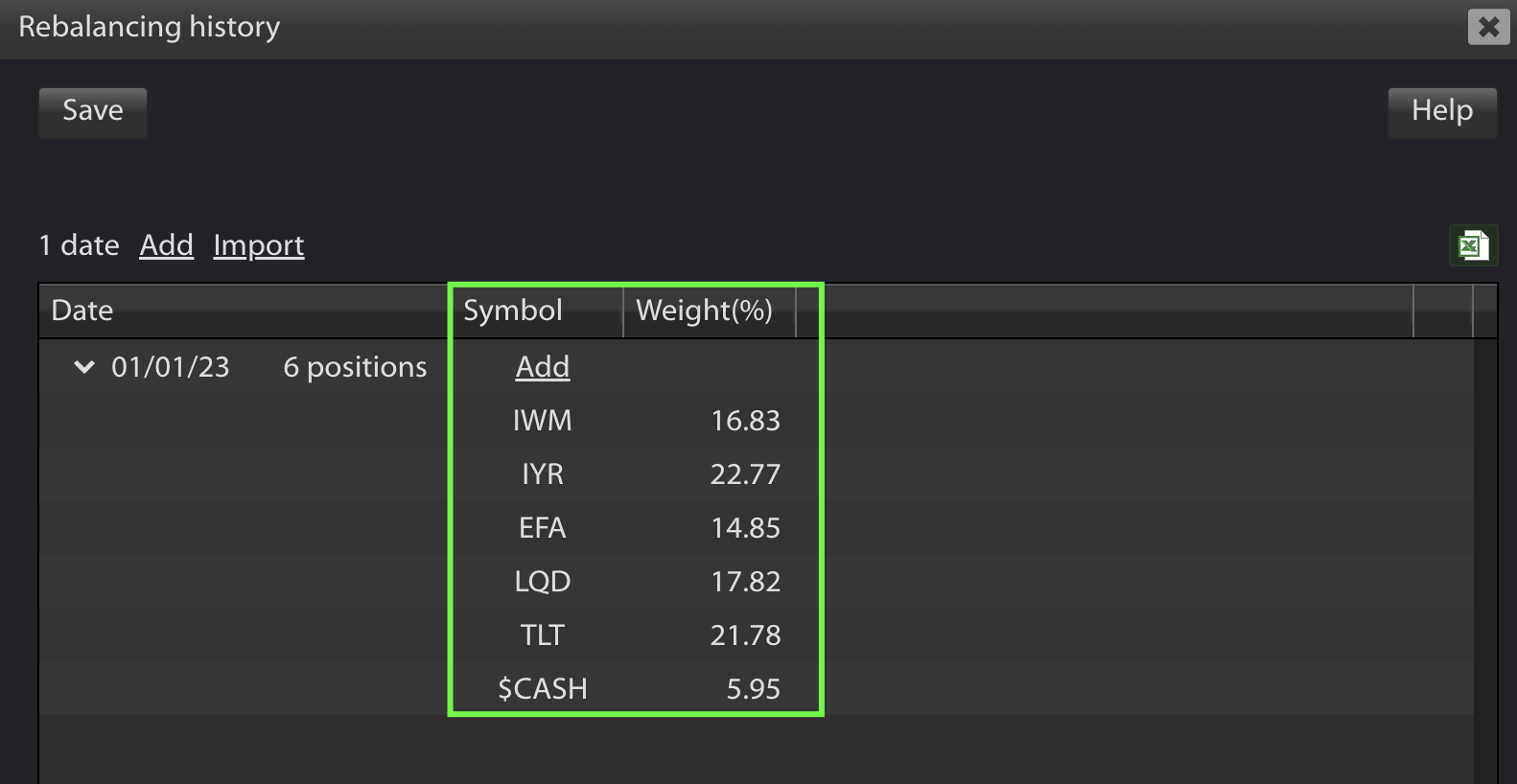
Task: Click the Add link next to 1 date
Action: tap(167, 245)
